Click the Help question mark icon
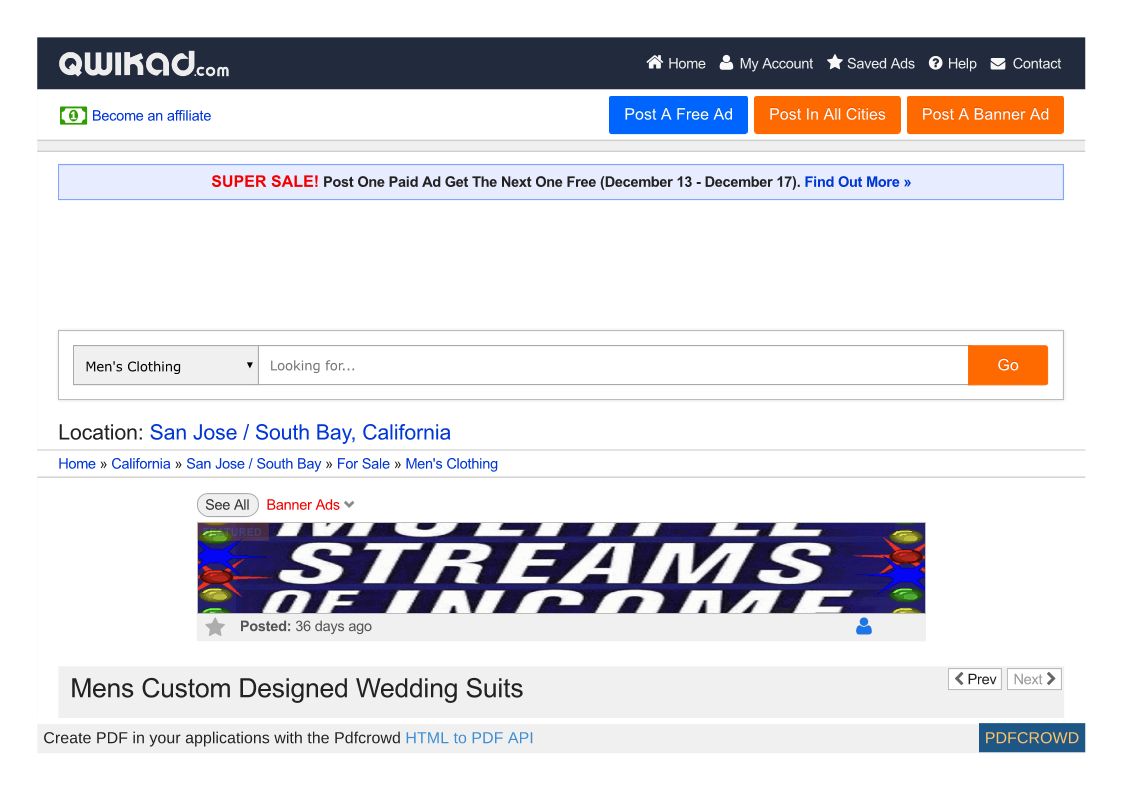This screenshot has width=1123, height=795. coord(936,63)
